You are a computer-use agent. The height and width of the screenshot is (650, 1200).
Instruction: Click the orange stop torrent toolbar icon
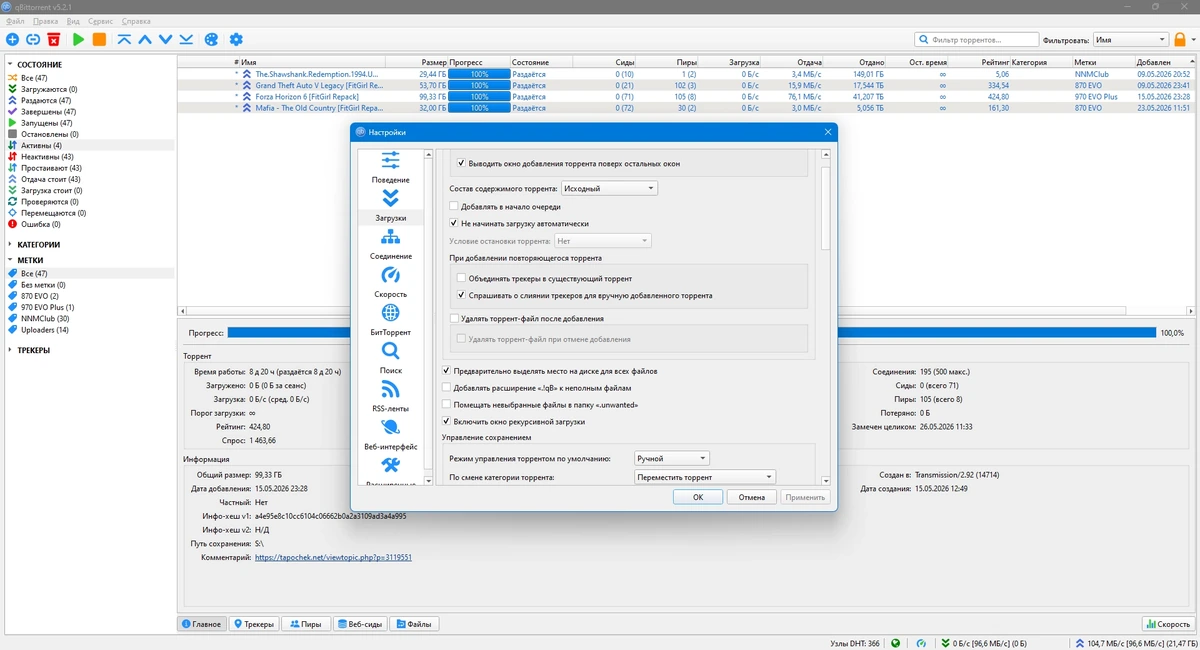[99, 39]
